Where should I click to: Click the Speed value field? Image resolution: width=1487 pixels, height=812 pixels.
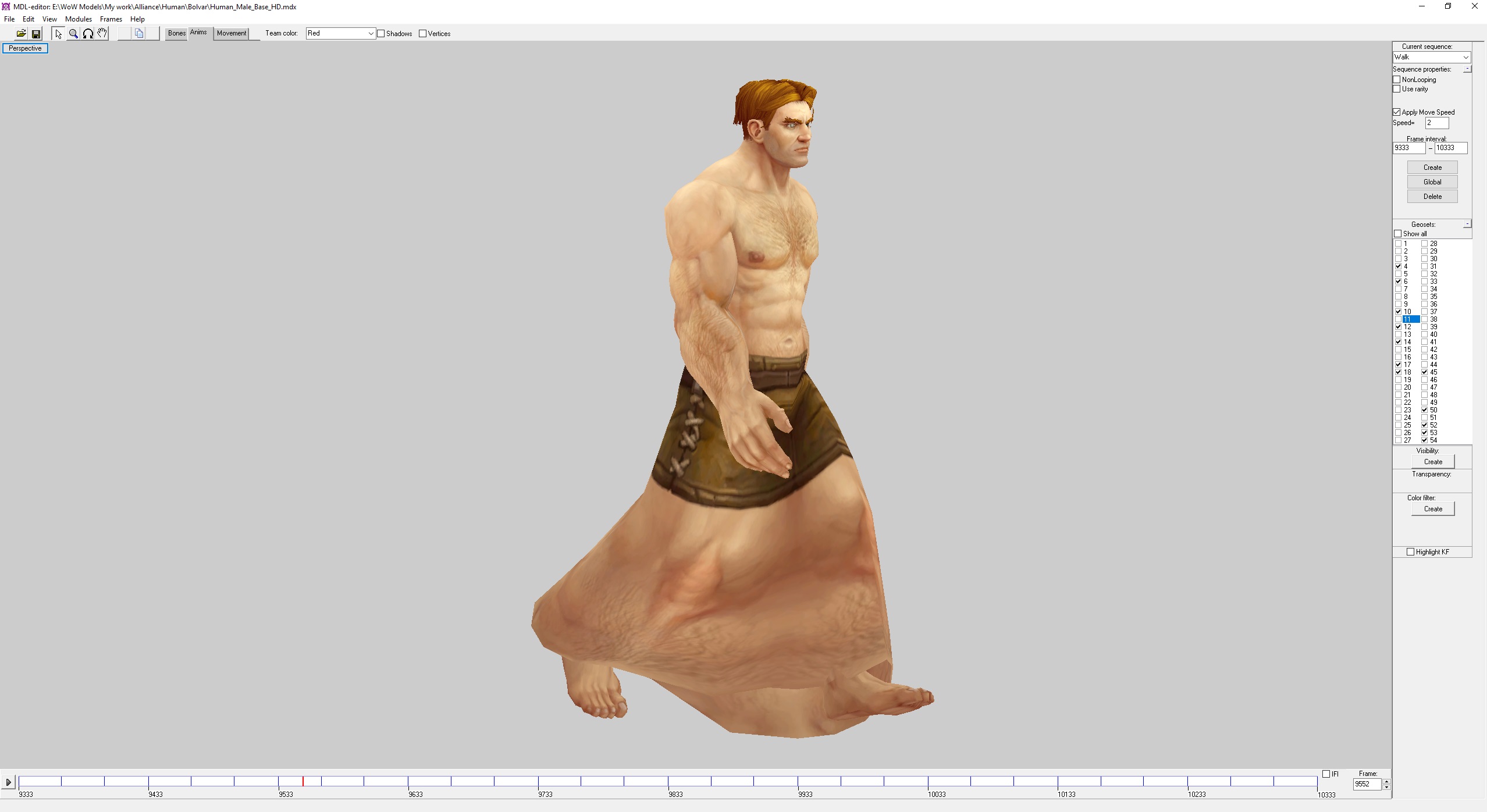(1436, 123)
